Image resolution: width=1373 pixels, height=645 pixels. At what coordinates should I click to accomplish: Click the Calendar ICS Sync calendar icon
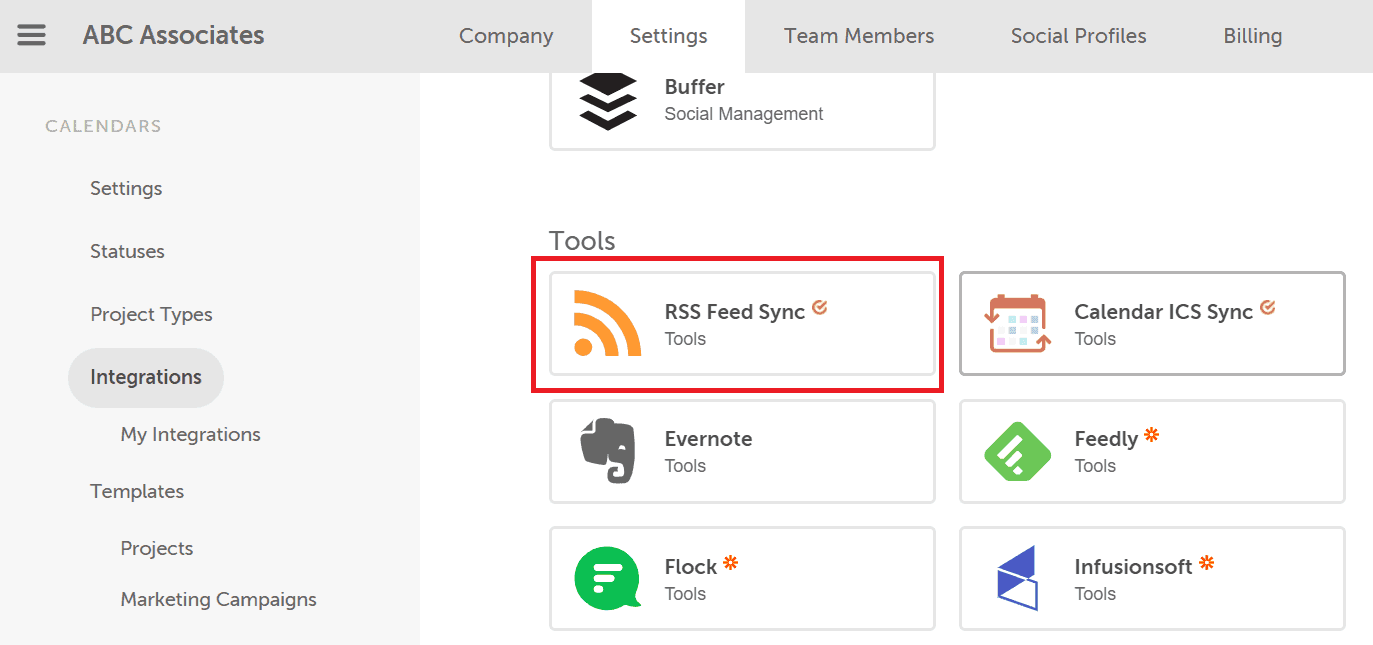tap(1017, 324)
